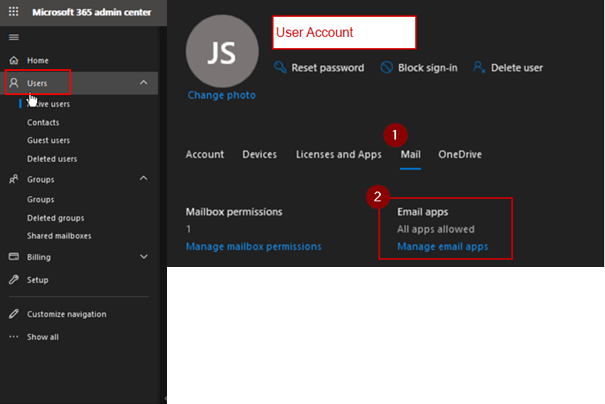The height and width of the screenshot is (404, 605).
Task: Click Delete user button text
Action: (517, 68)
